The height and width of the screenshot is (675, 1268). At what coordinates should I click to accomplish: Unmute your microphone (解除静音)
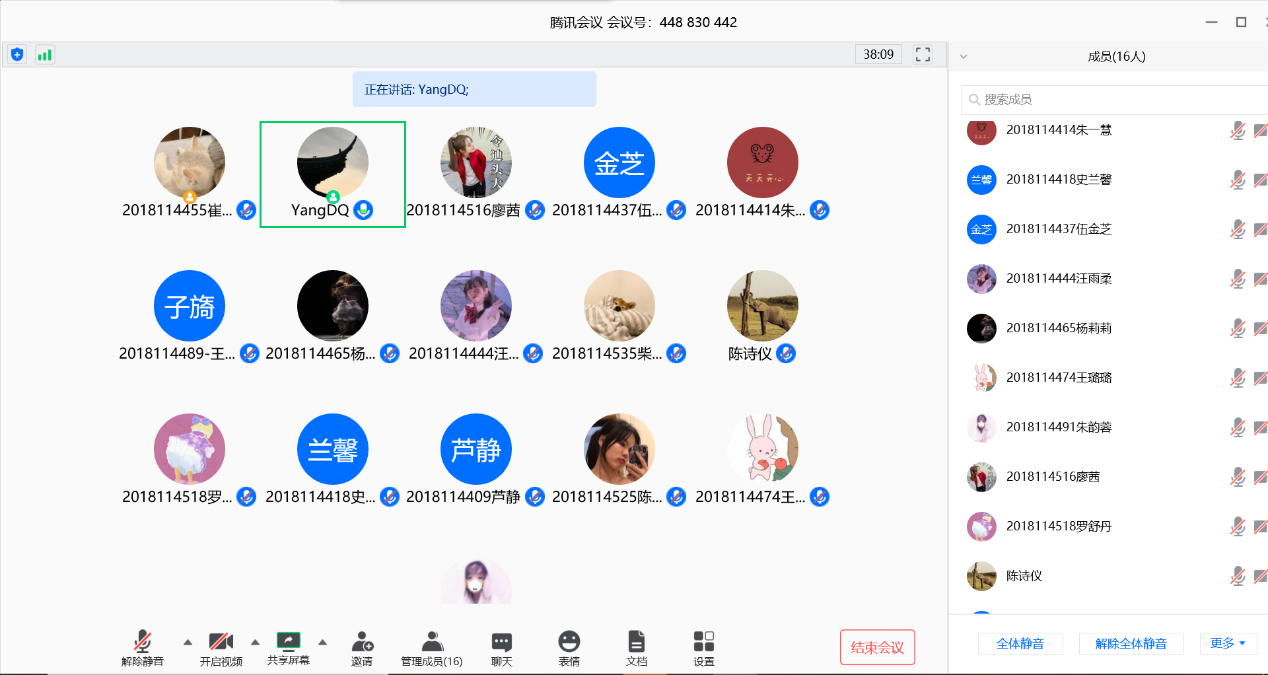[143, 641]
